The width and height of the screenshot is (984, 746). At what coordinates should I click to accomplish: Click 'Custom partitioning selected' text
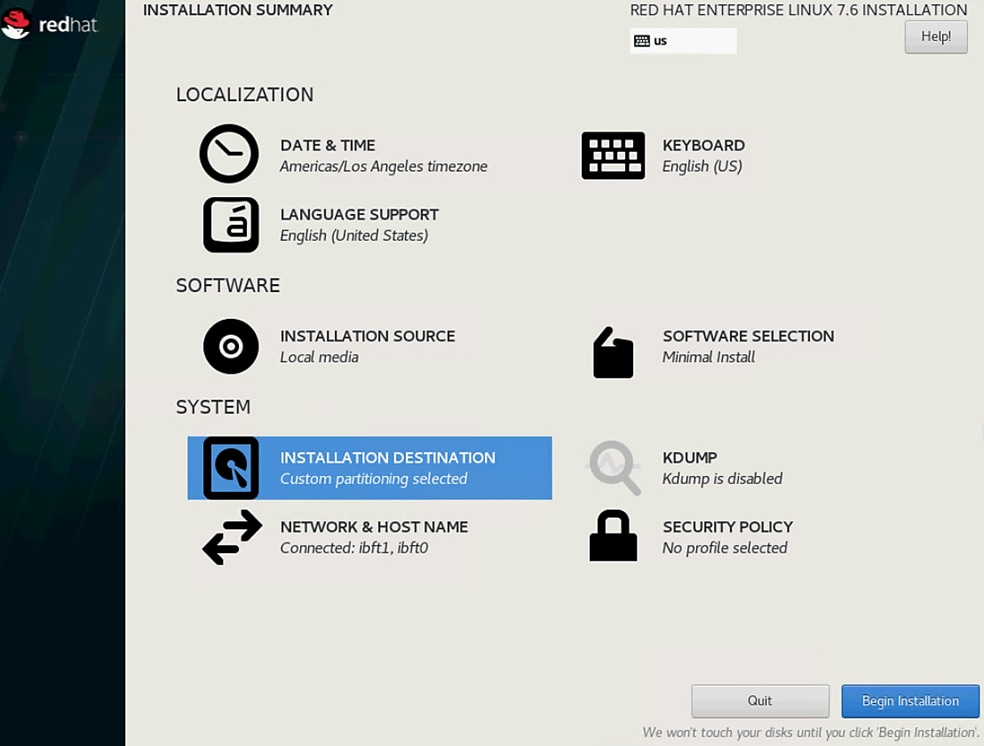click(x=373, y=479)
